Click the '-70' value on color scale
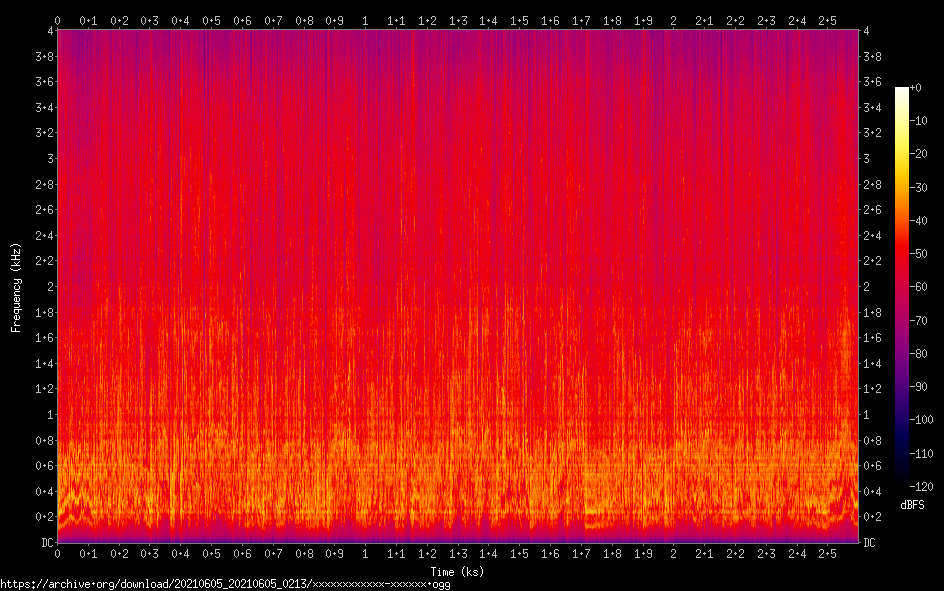The height and width of the screenshot is (591, 944). tap(918, 321)
